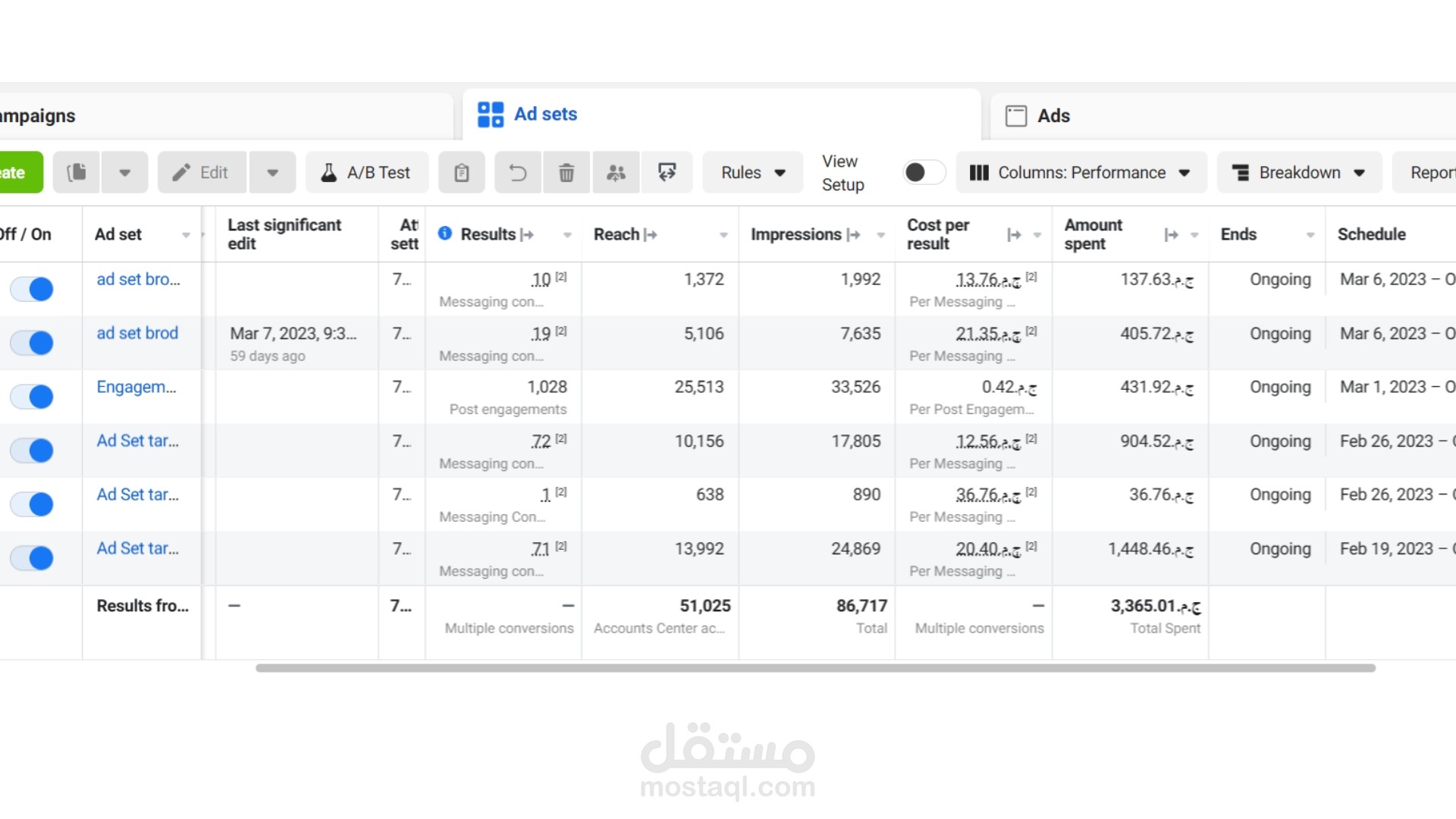1456x819 pixels.
Task: Click the trash delete icon
Action: 566,173
